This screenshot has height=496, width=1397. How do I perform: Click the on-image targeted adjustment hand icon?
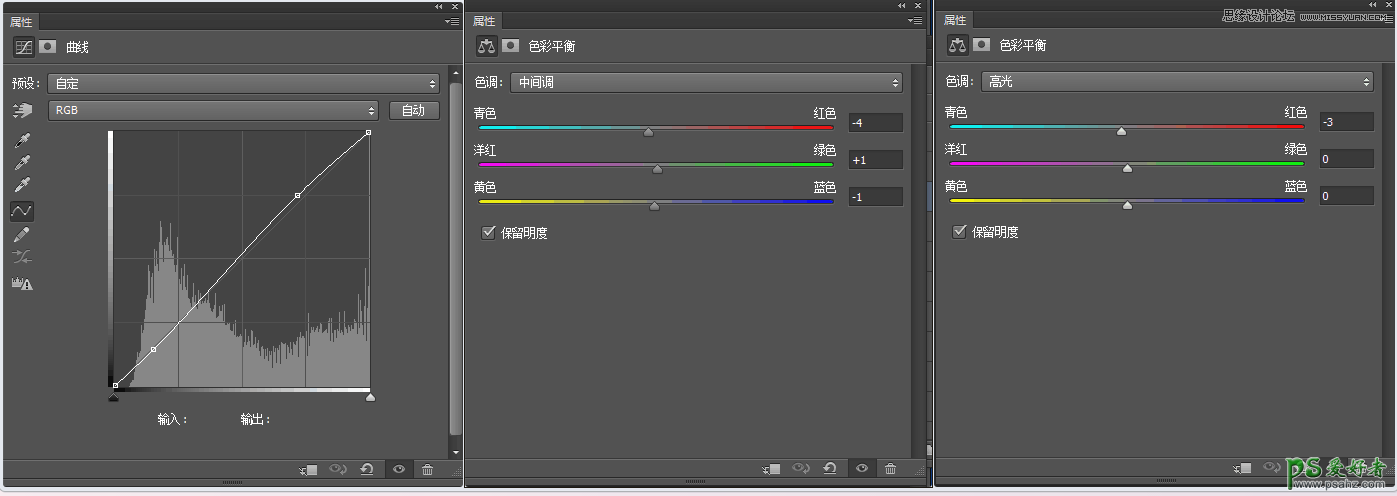(x=22, y=110)
